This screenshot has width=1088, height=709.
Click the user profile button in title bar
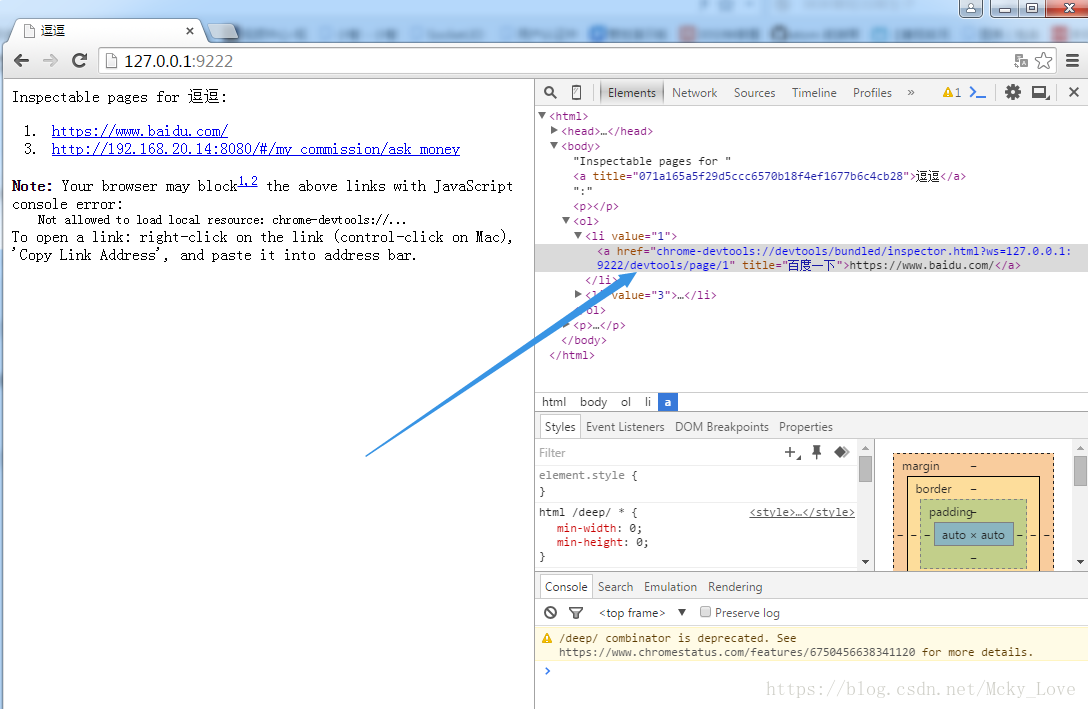[971, 8]
